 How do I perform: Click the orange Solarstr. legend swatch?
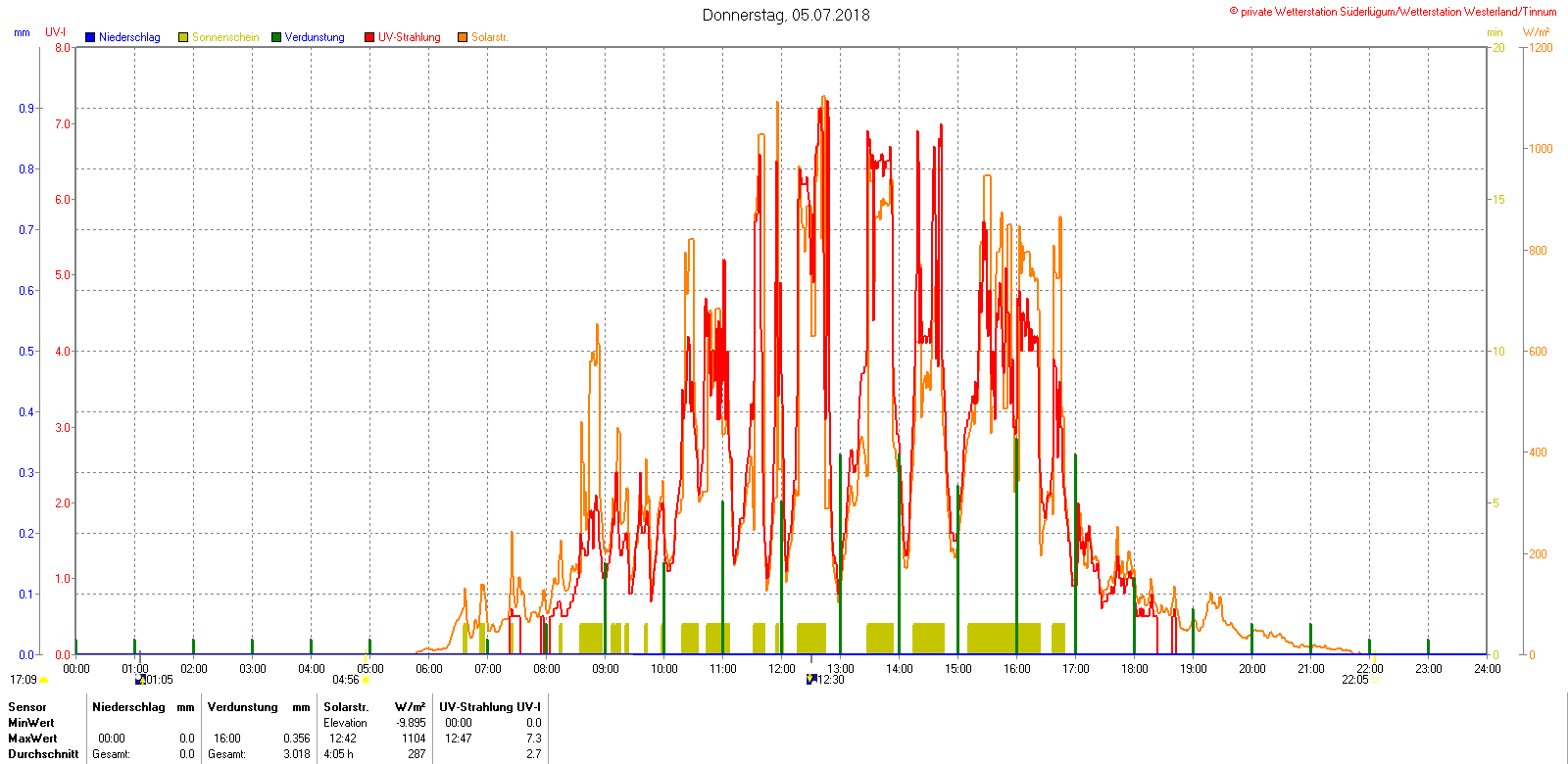pos(463,37)
